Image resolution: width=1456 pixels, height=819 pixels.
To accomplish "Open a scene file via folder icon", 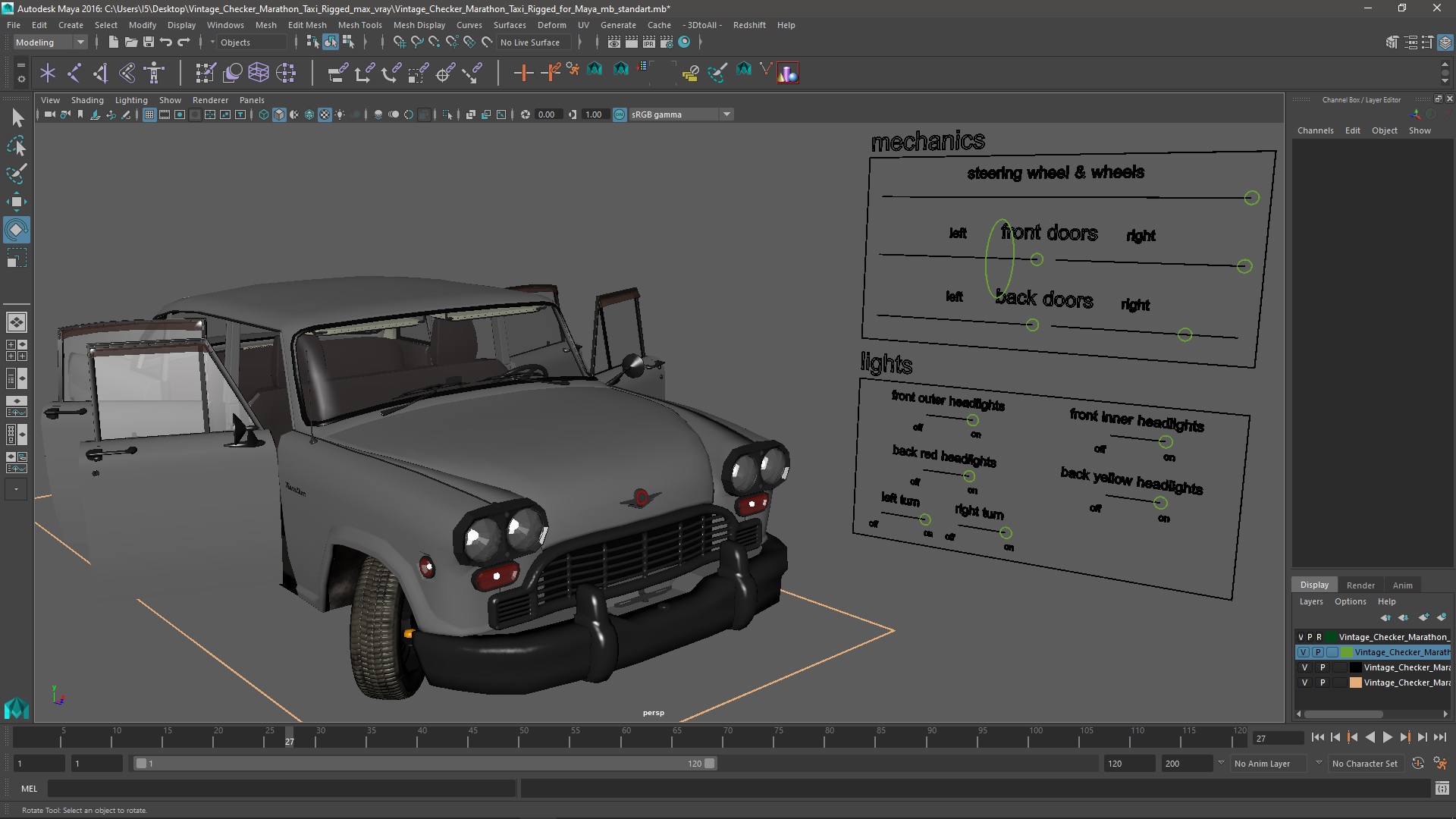I will click(x=131, y=42).
